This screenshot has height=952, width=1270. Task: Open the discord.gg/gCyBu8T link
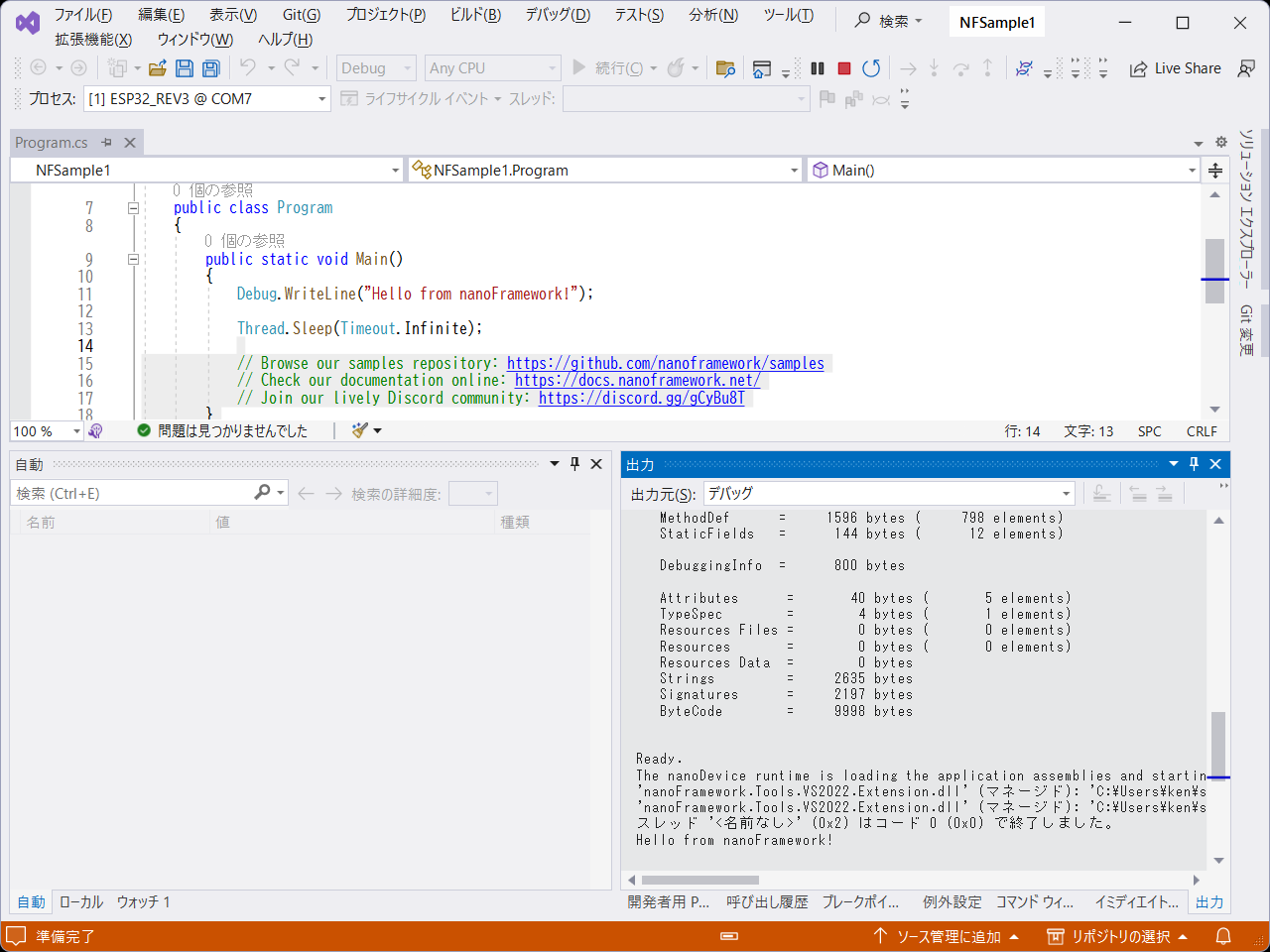(x=642, y=399)
